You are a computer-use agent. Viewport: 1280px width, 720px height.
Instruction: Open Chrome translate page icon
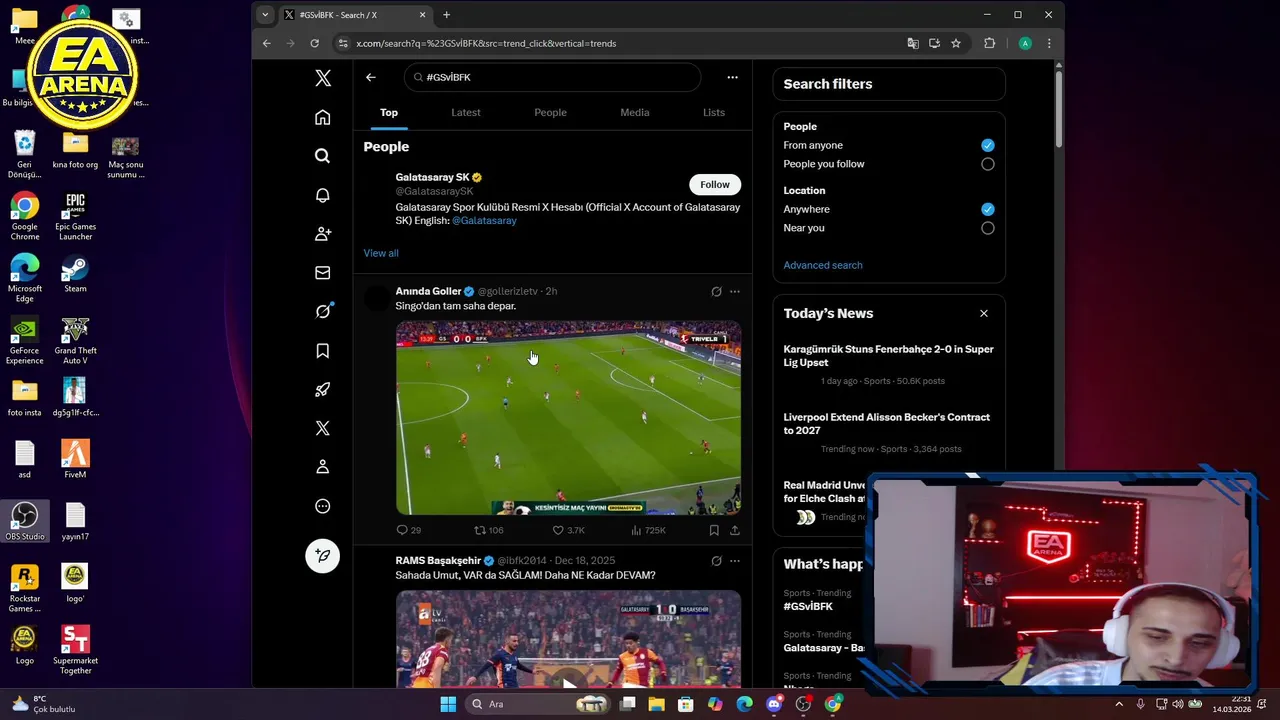(x=912, y=43)
